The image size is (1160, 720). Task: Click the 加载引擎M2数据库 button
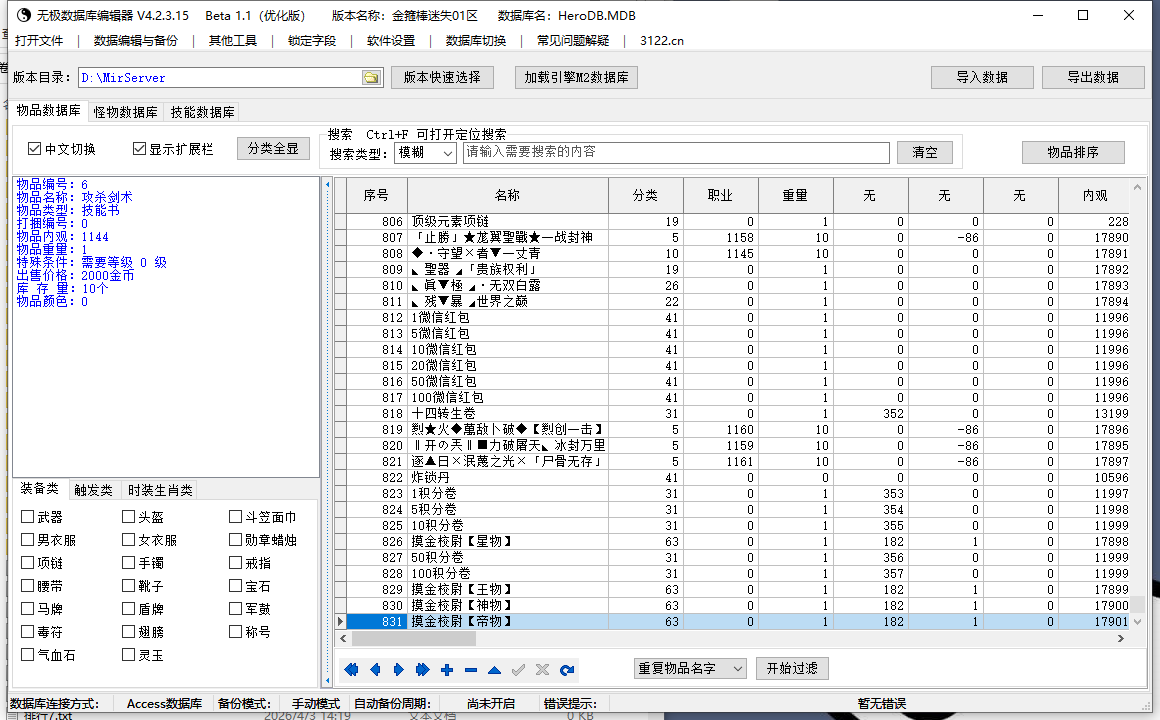click(576, 77)
